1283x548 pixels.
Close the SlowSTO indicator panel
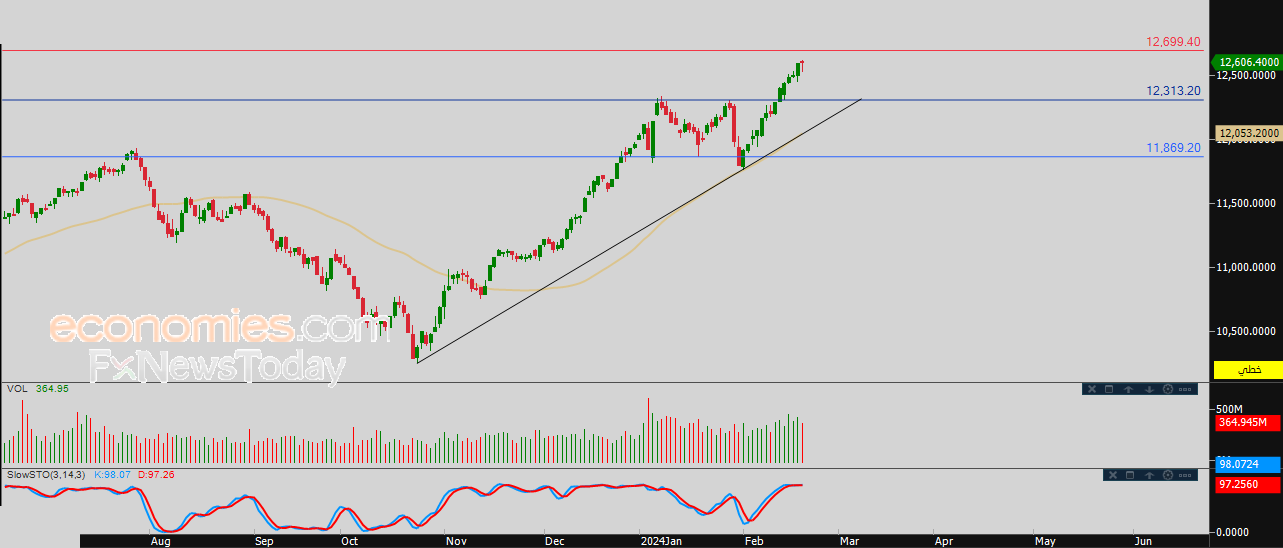[1113, 475]
